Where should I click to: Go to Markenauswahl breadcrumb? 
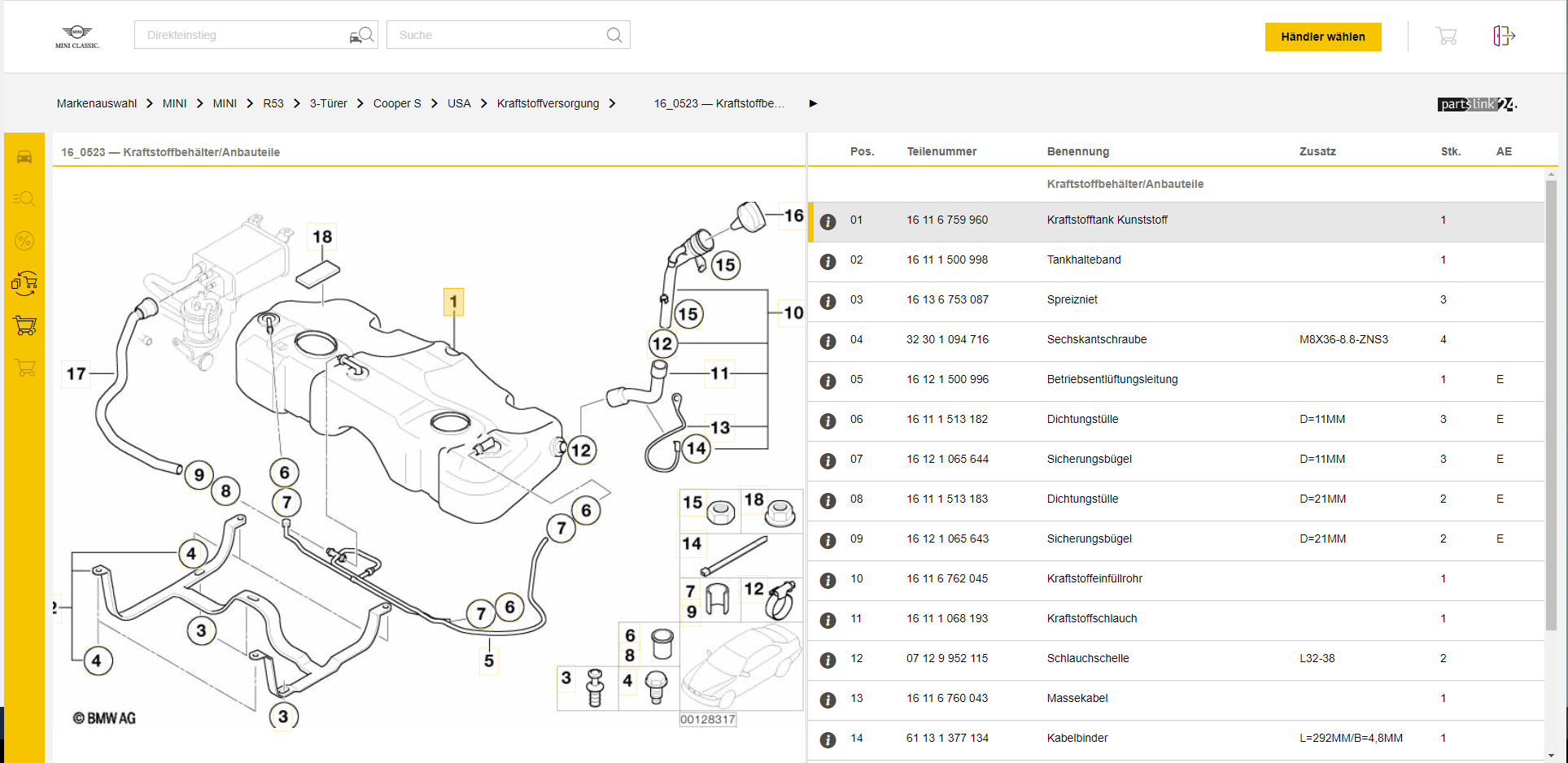tap(97, 103)
